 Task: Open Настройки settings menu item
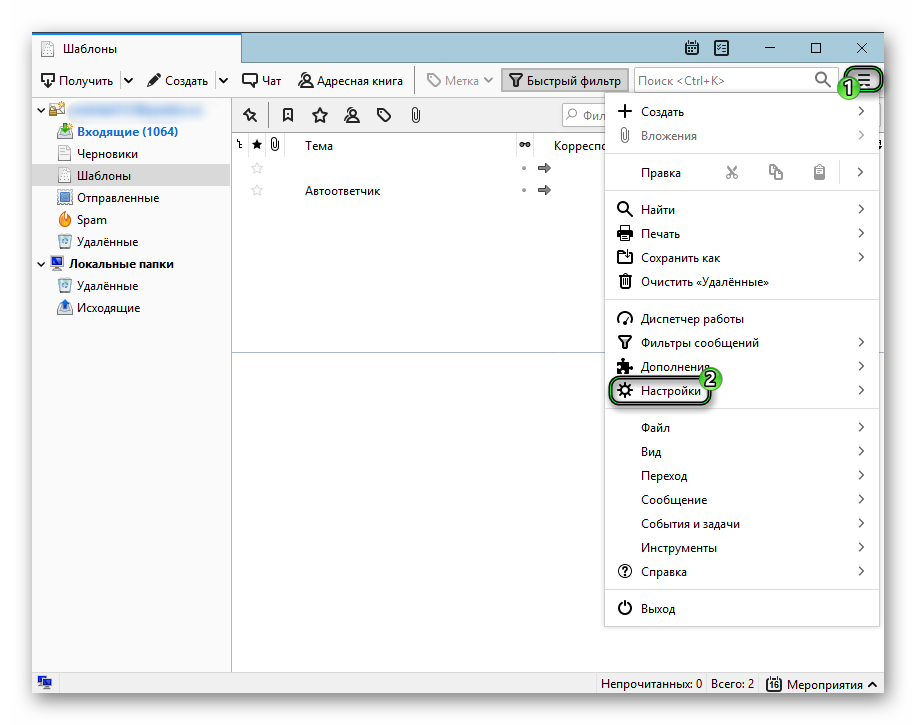(741, 391)
